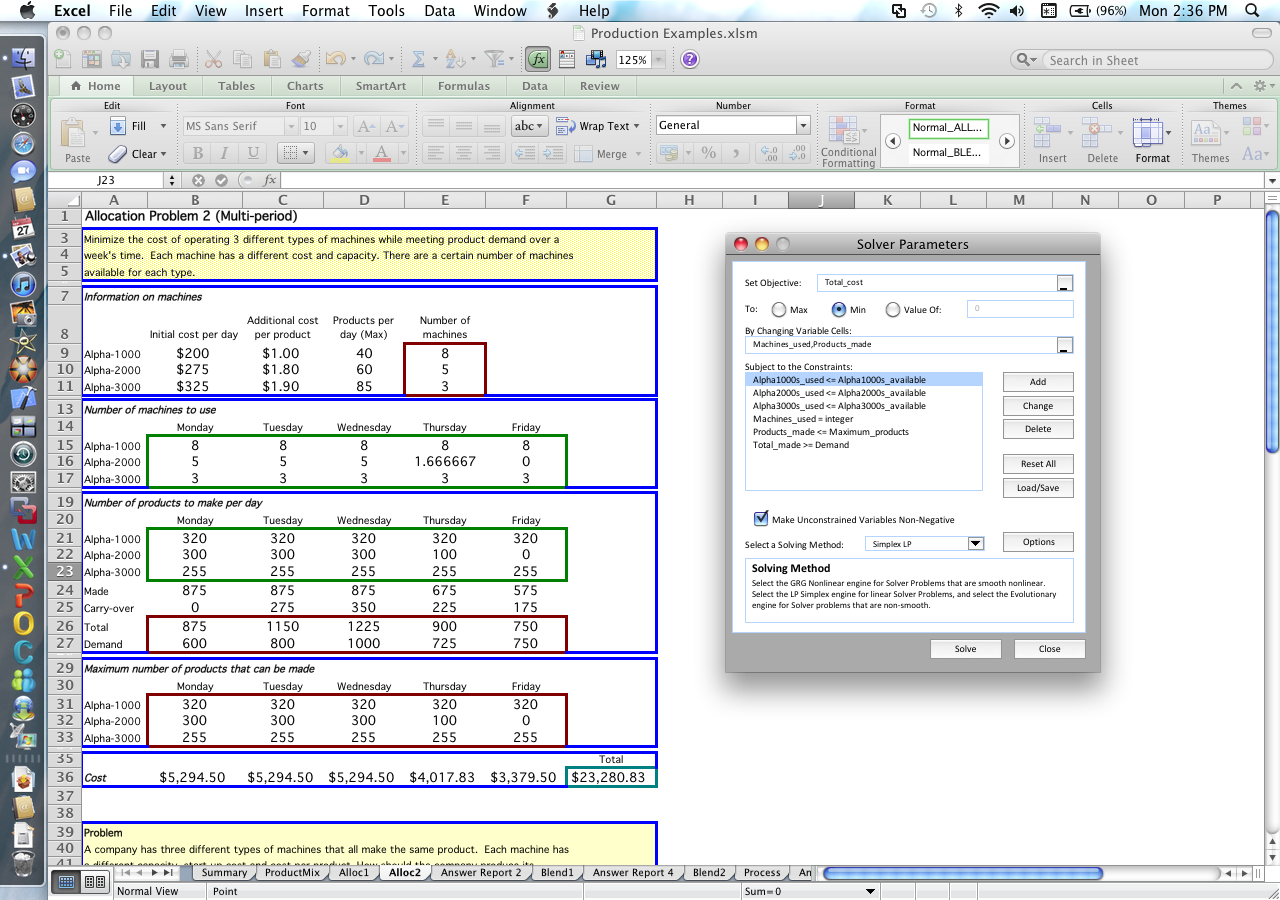The width and height of the screenshot is (1280, 900).
Task: Select the Max radio button
Action: (778, 310)
